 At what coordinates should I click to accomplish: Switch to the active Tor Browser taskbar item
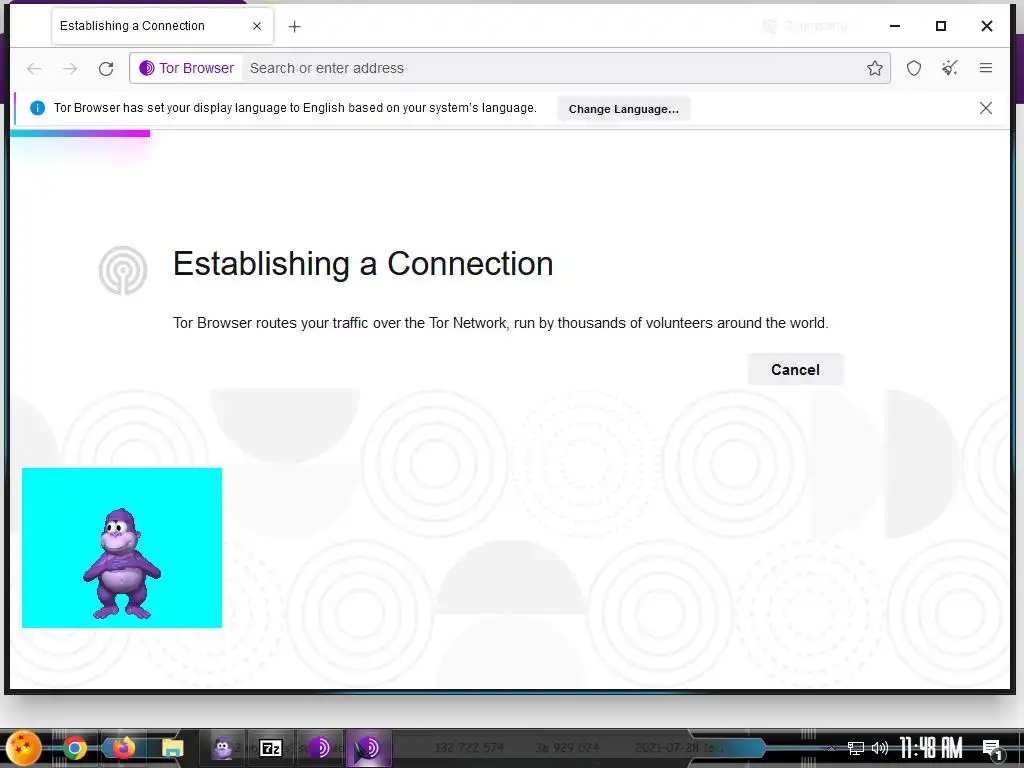click(x=368, y=748)
